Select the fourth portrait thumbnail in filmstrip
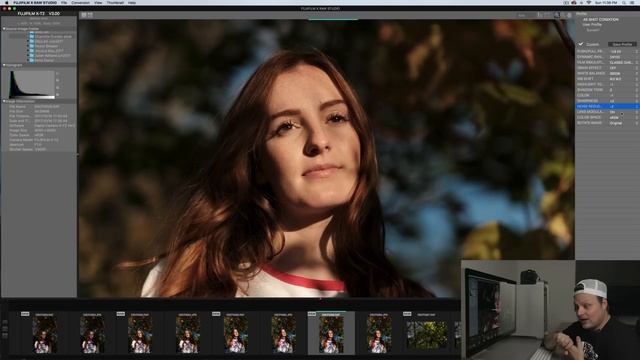Viewport: 640px width, 360px height. pos(188,336)
